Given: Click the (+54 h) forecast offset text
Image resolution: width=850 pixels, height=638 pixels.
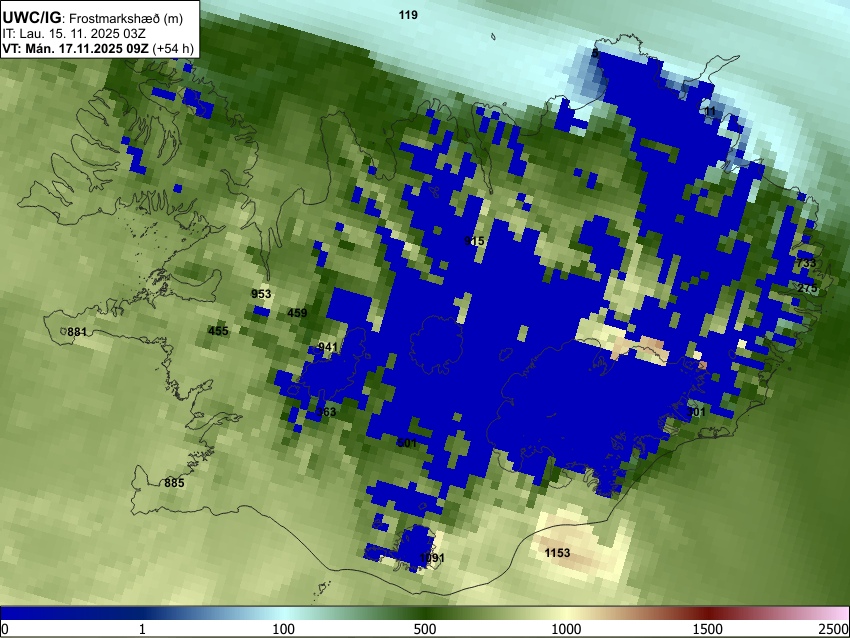Looking at the screenshot, I should point(173,48).
